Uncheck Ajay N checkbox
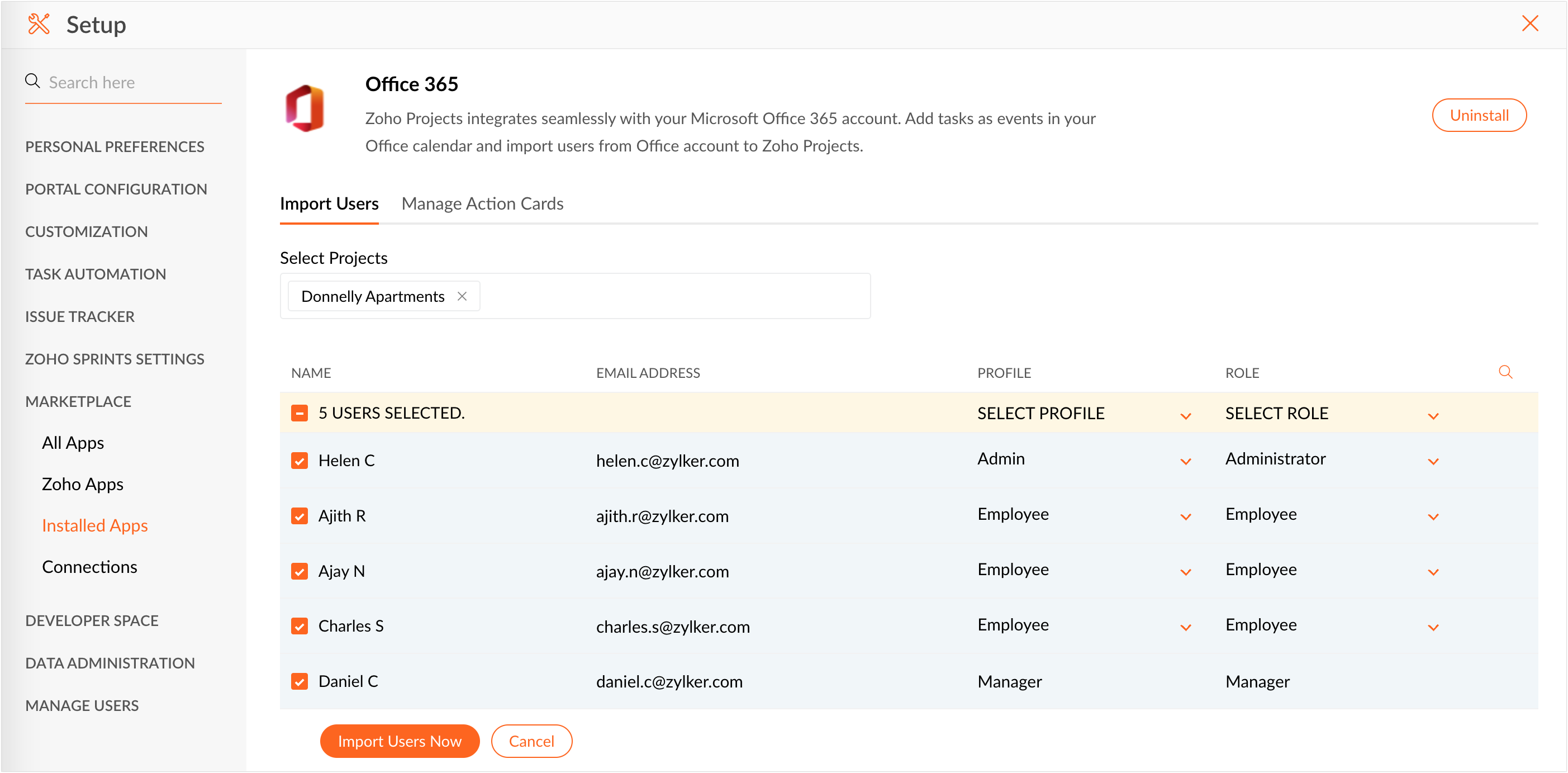This screenshot has width=1568, height=773. tap(300, 572)
